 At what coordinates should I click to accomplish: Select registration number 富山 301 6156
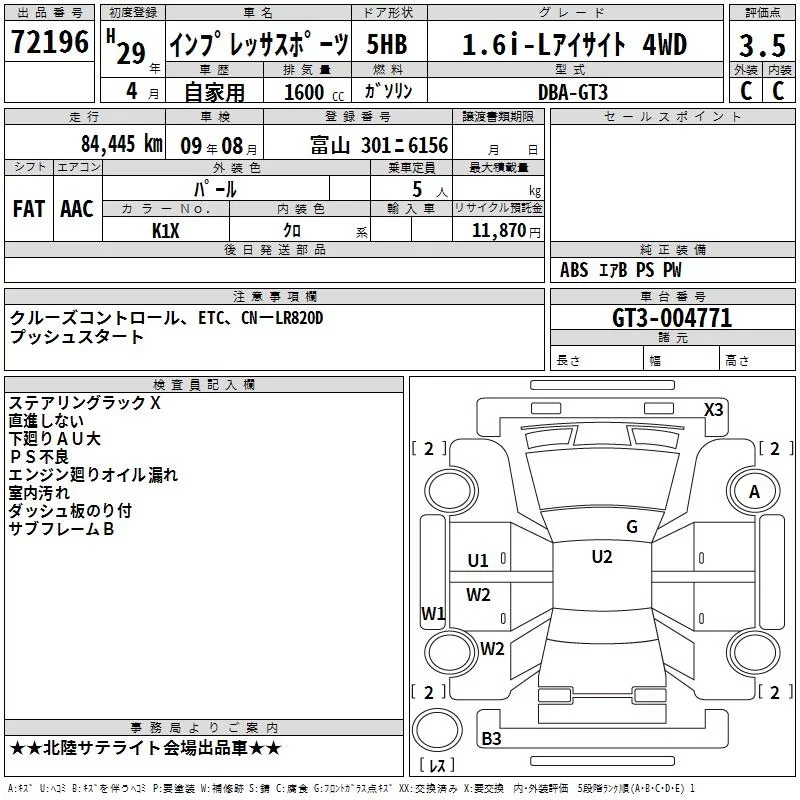(379, 145)
